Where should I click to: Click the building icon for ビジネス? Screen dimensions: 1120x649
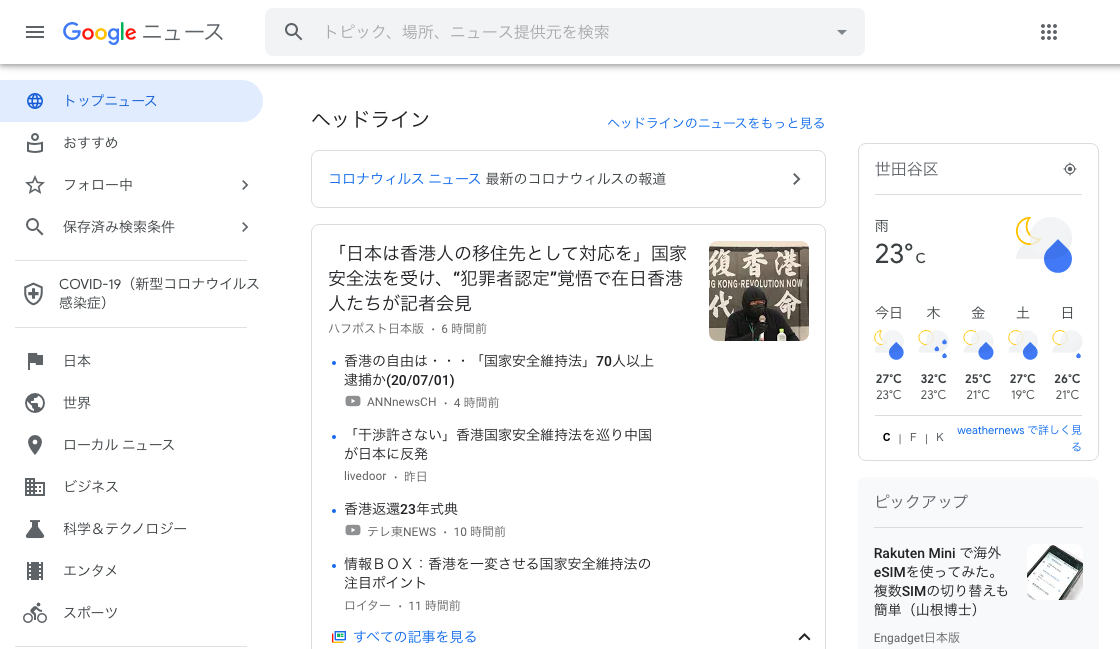[x=35, y=487]
